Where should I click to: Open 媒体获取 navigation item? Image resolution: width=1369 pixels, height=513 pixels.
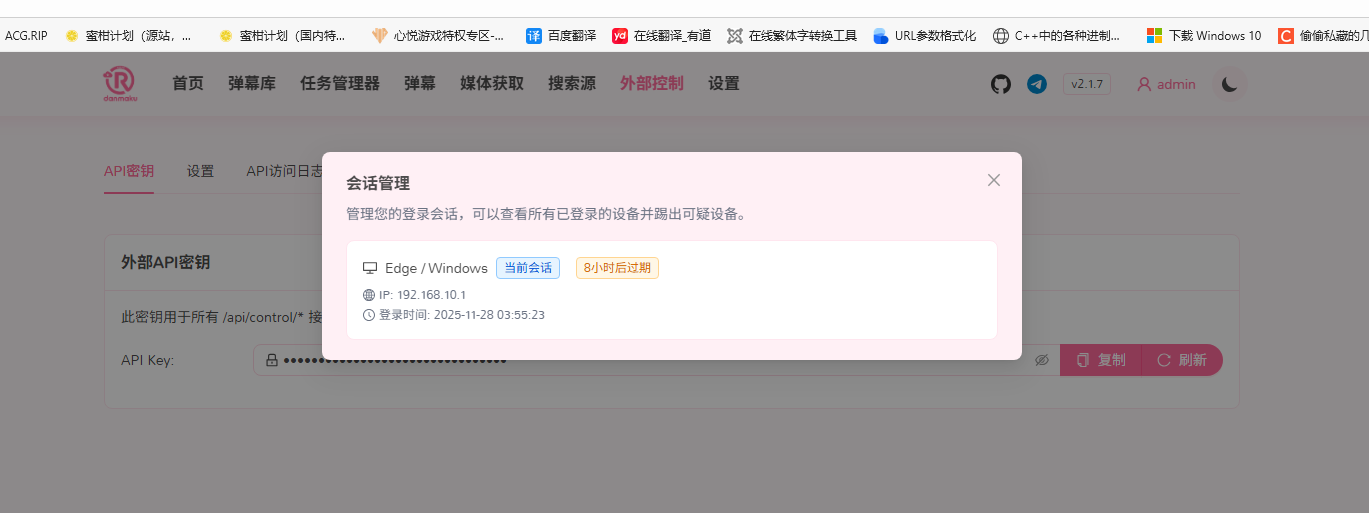point(492,84)
